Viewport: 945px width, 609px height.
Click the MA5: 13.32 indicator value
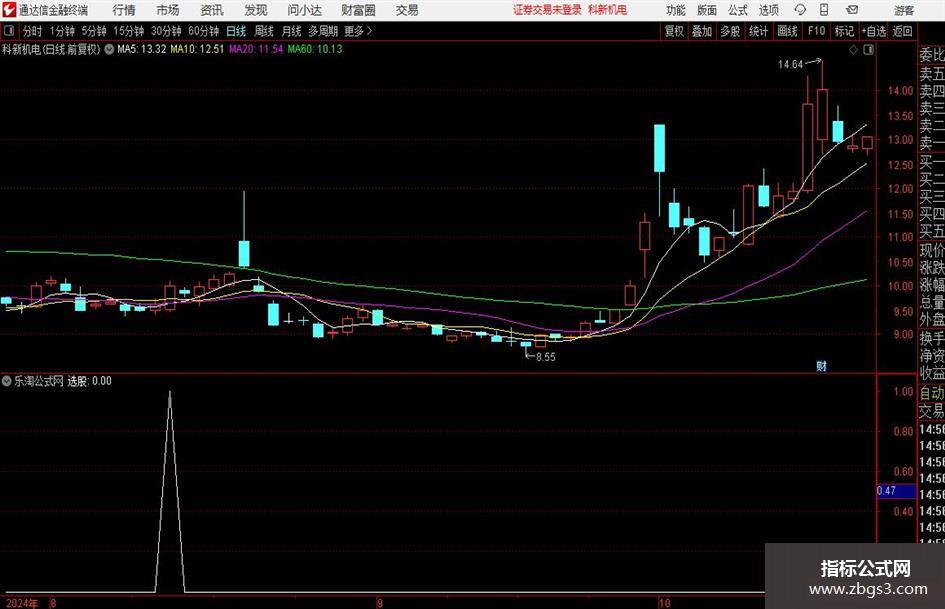(142, 49)
